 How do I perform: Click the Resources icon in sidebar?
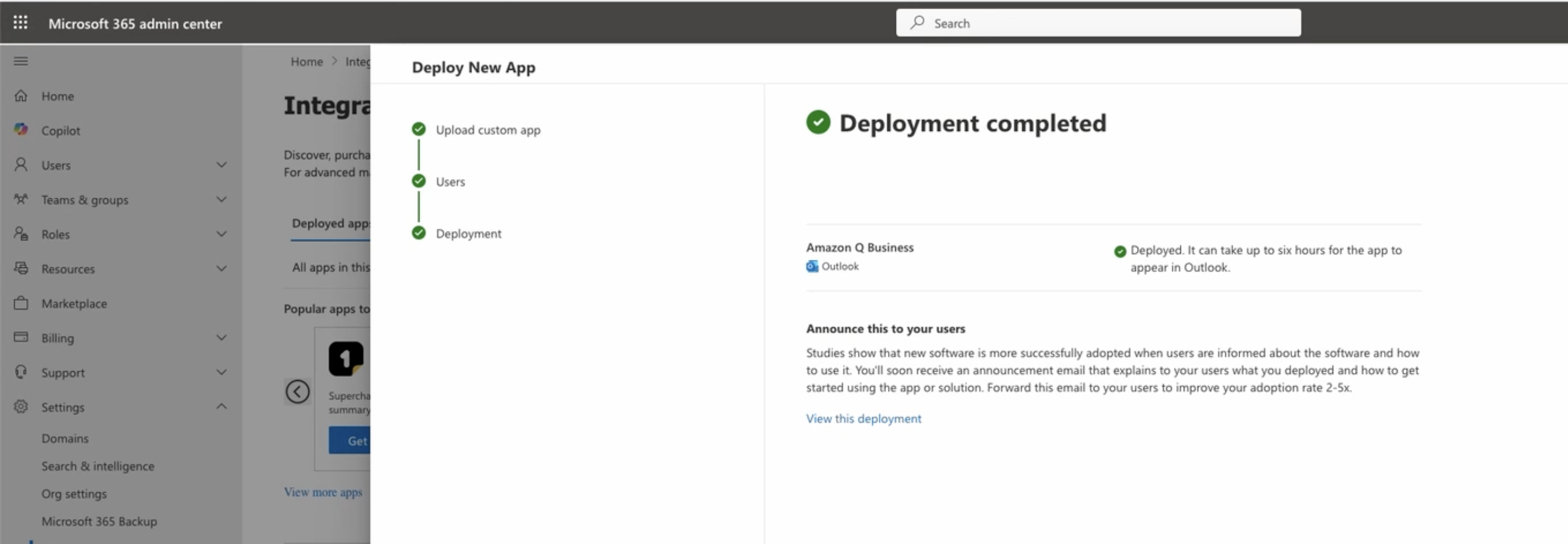[x=21, y=268]
